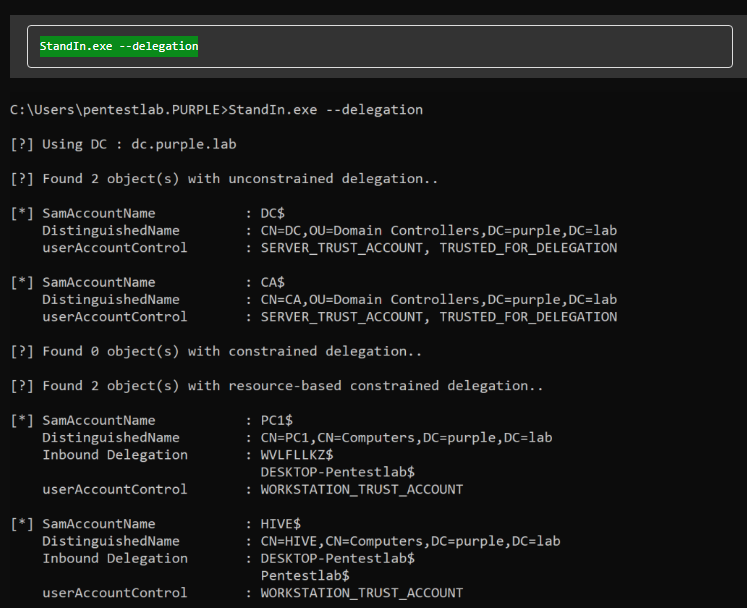Select the dc.purple.lab domain controller text
Viewport: 747px width, 608px height.
184,144
